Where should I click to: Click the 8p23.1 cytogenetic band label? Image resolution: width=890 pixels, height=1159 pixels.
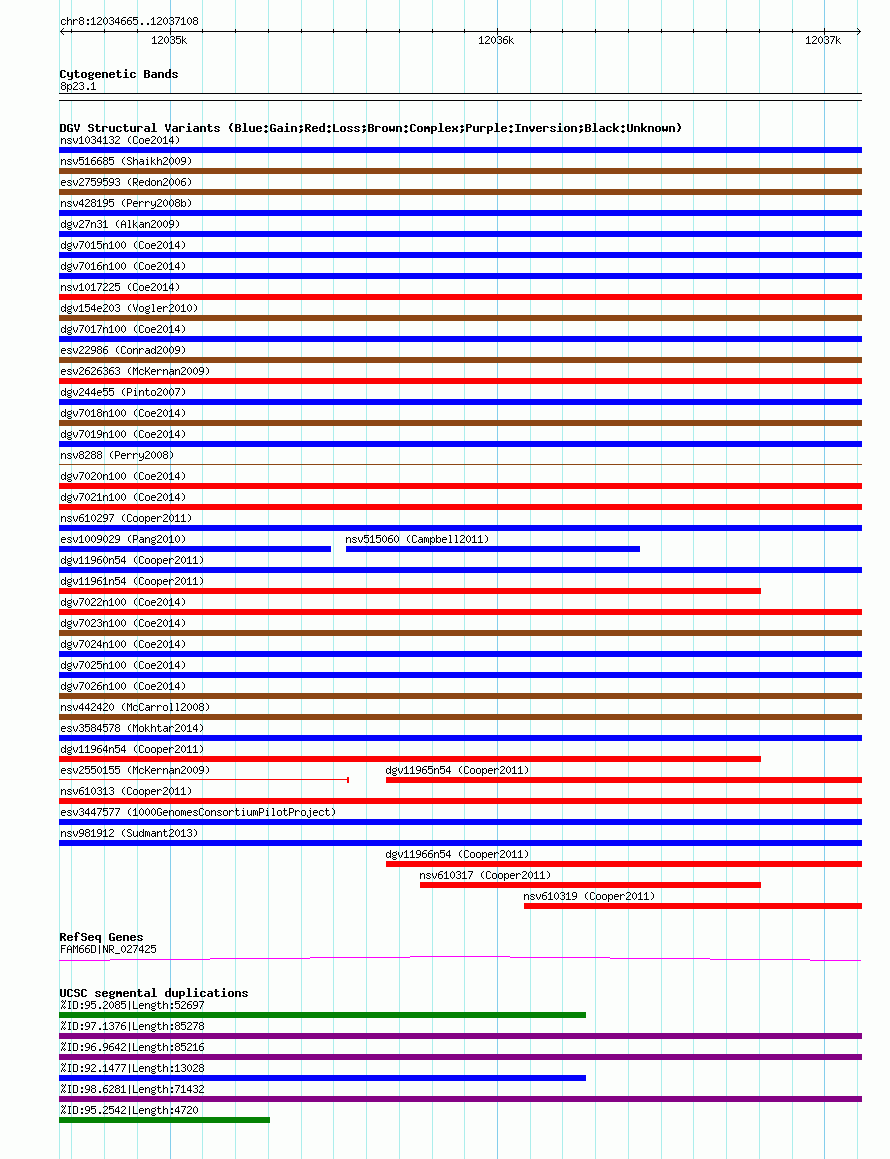point(78,86)
